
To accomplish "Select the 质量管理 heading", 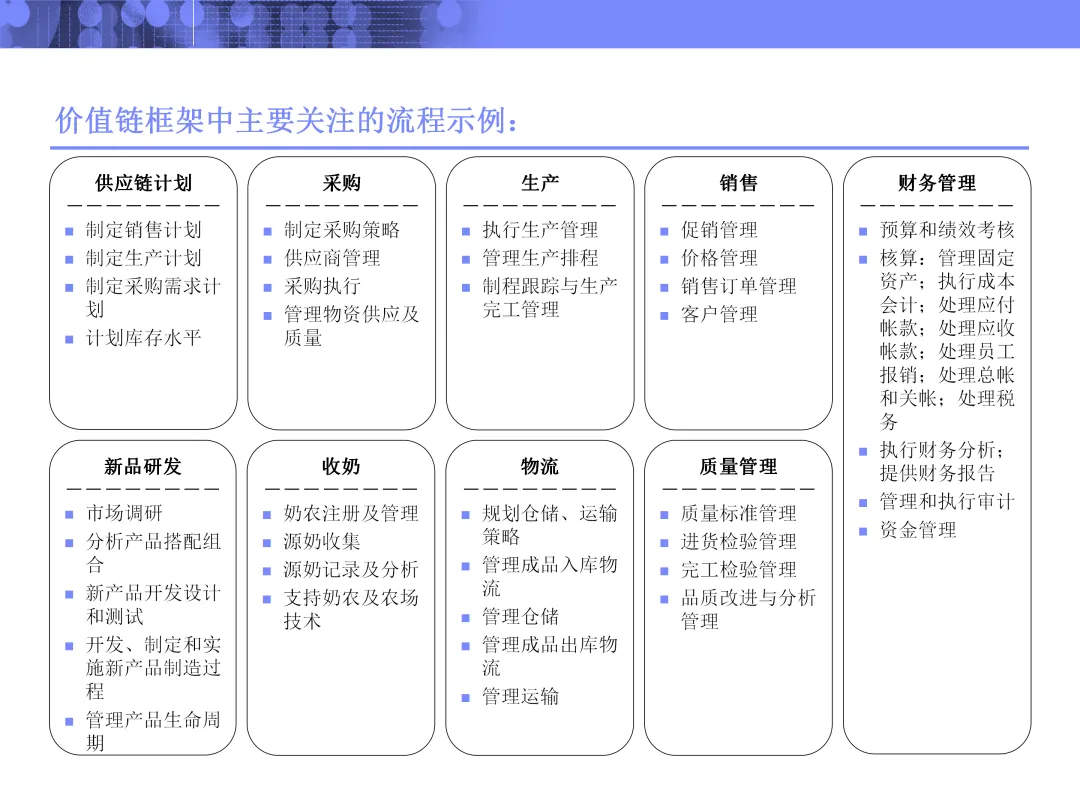I will point(738,467).
